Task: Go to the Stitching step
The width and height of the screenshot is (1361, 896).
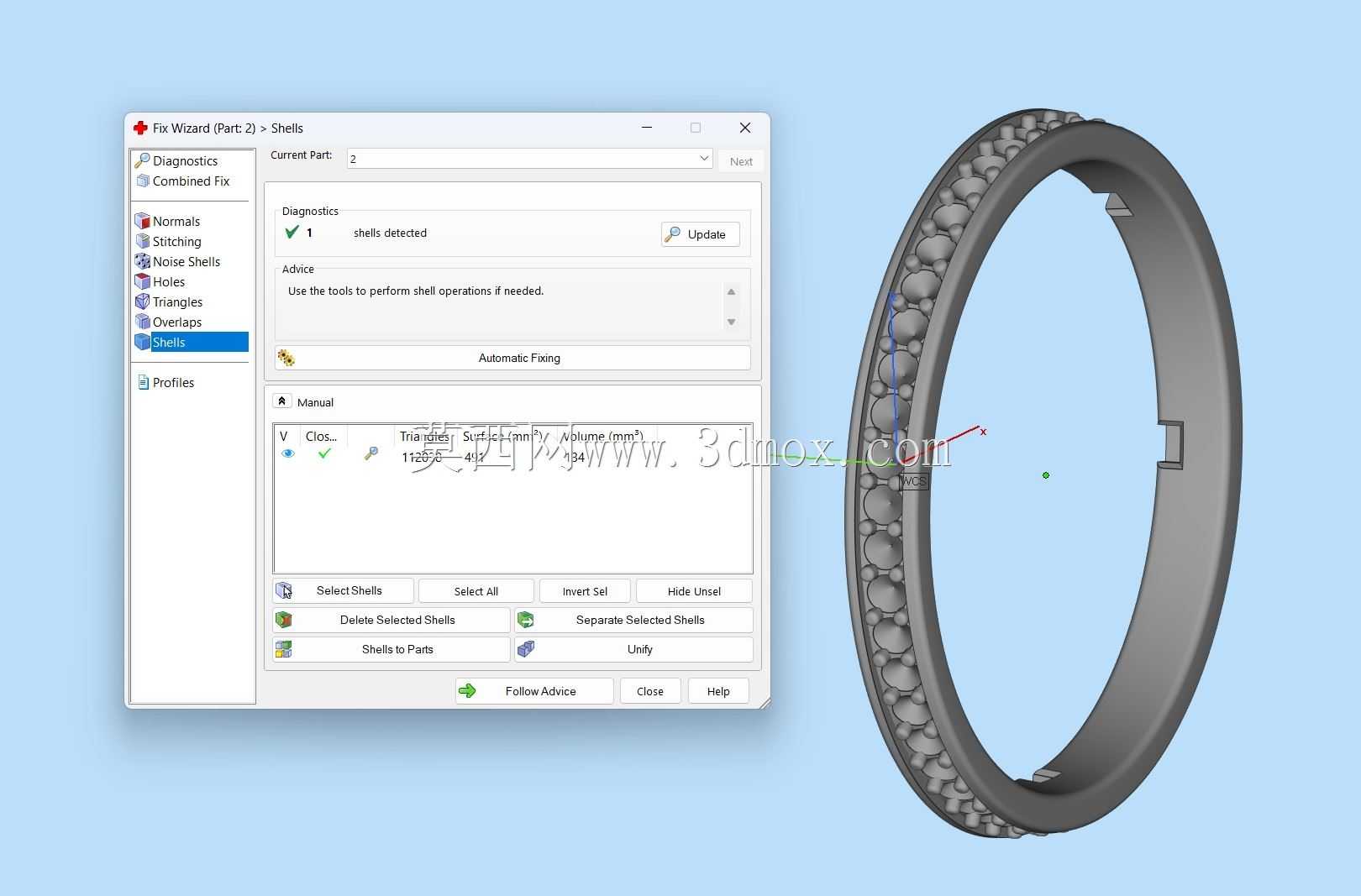Action: (x=176, y=241)
